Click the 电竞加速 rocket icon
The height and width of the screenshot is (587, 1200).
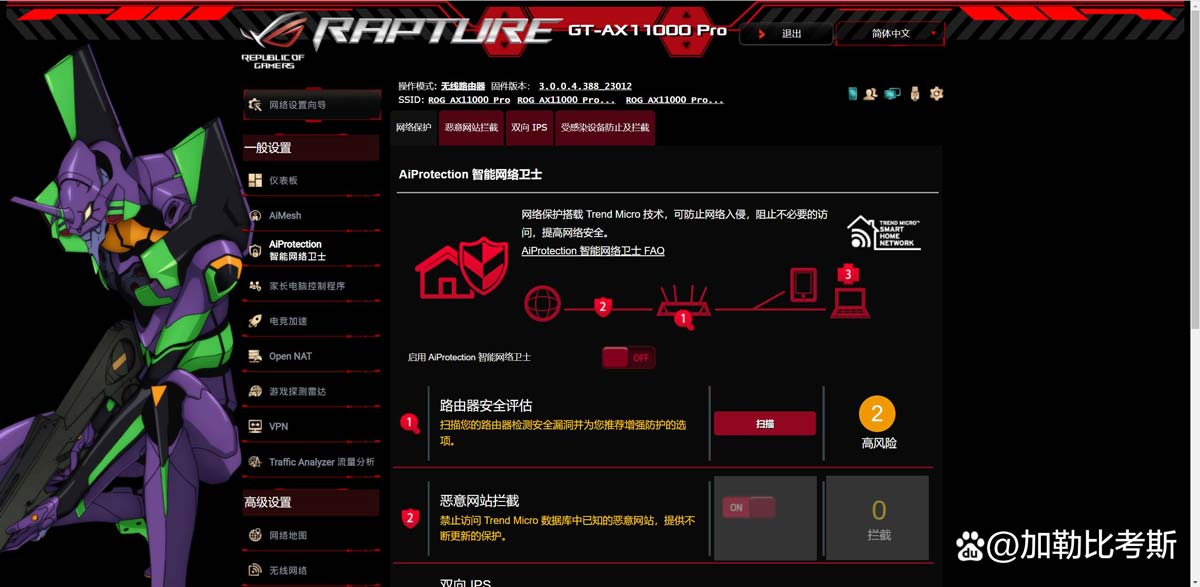tap(255, 321)
